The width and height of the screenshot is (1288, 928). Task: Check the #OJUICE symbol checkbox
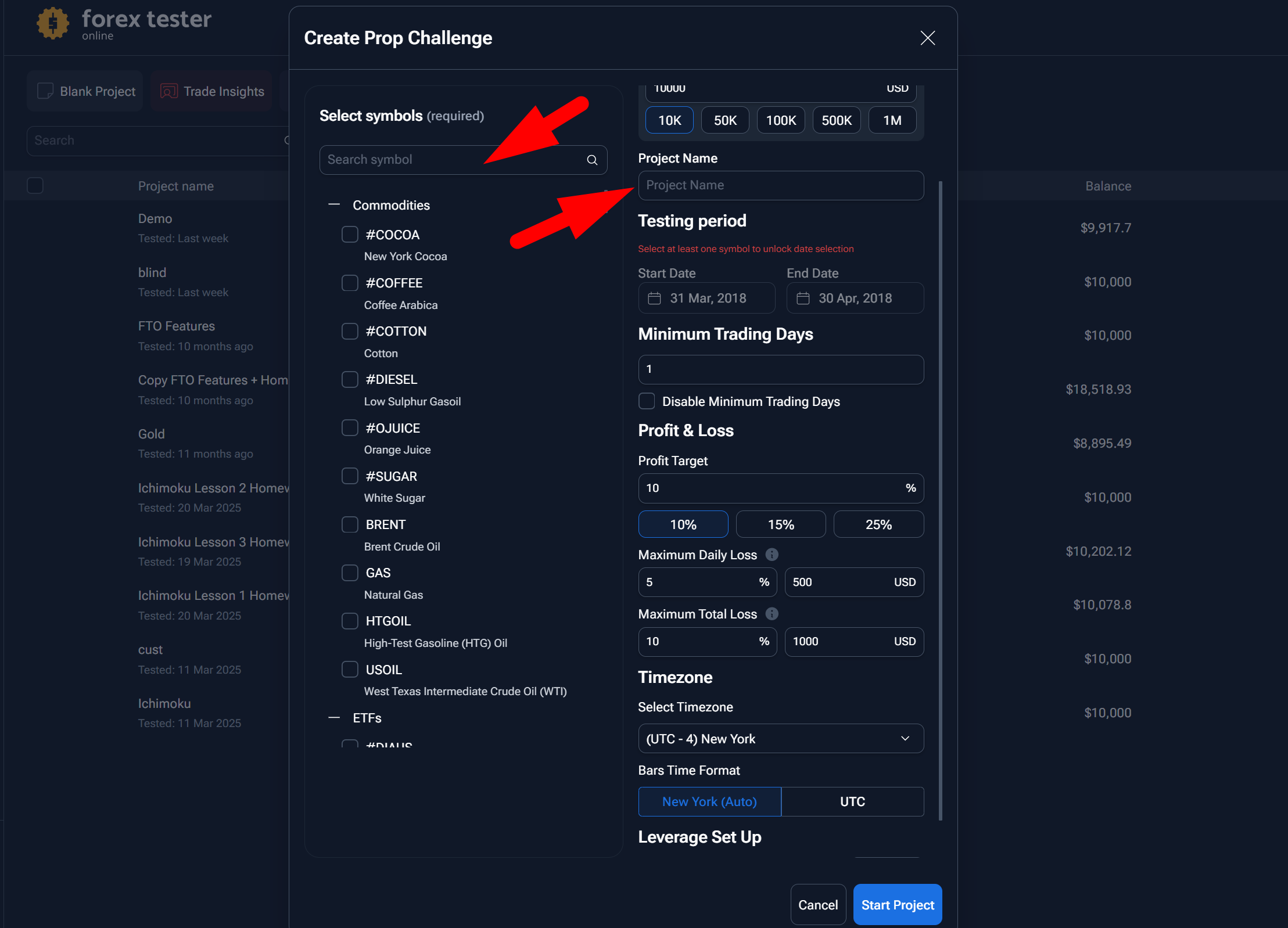350,428
